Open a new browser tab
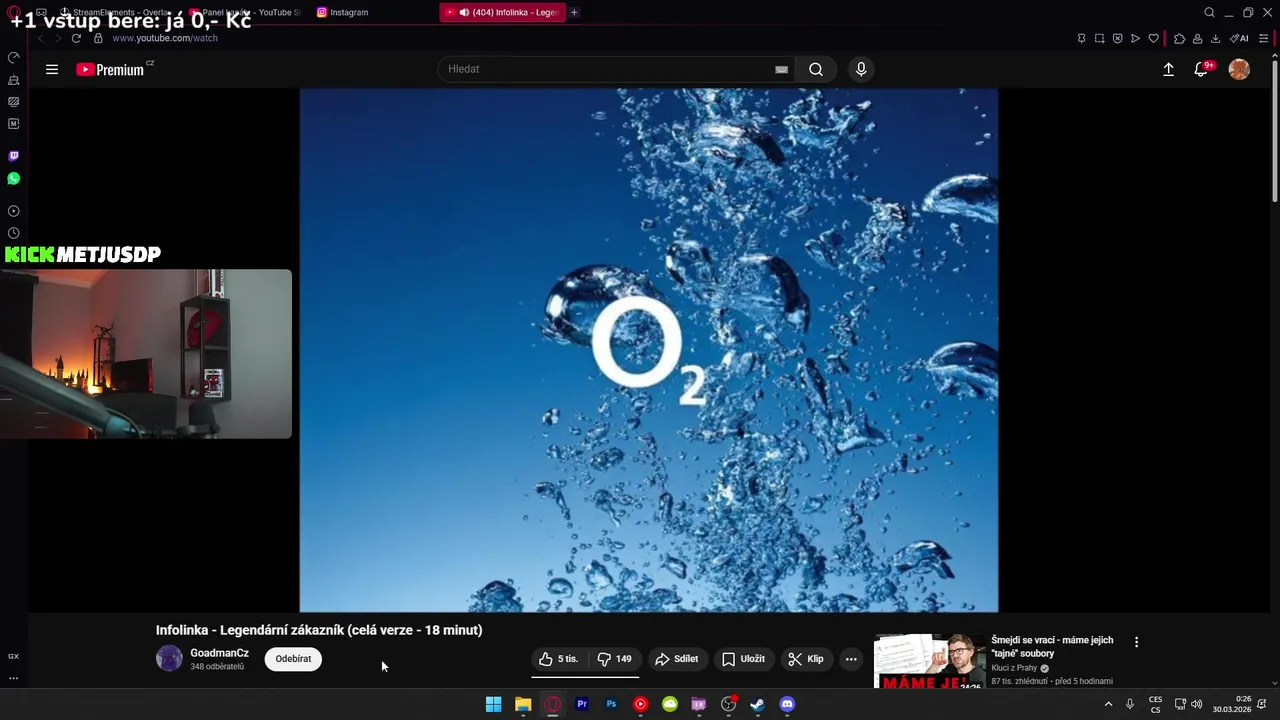 (x=574, y=12)
